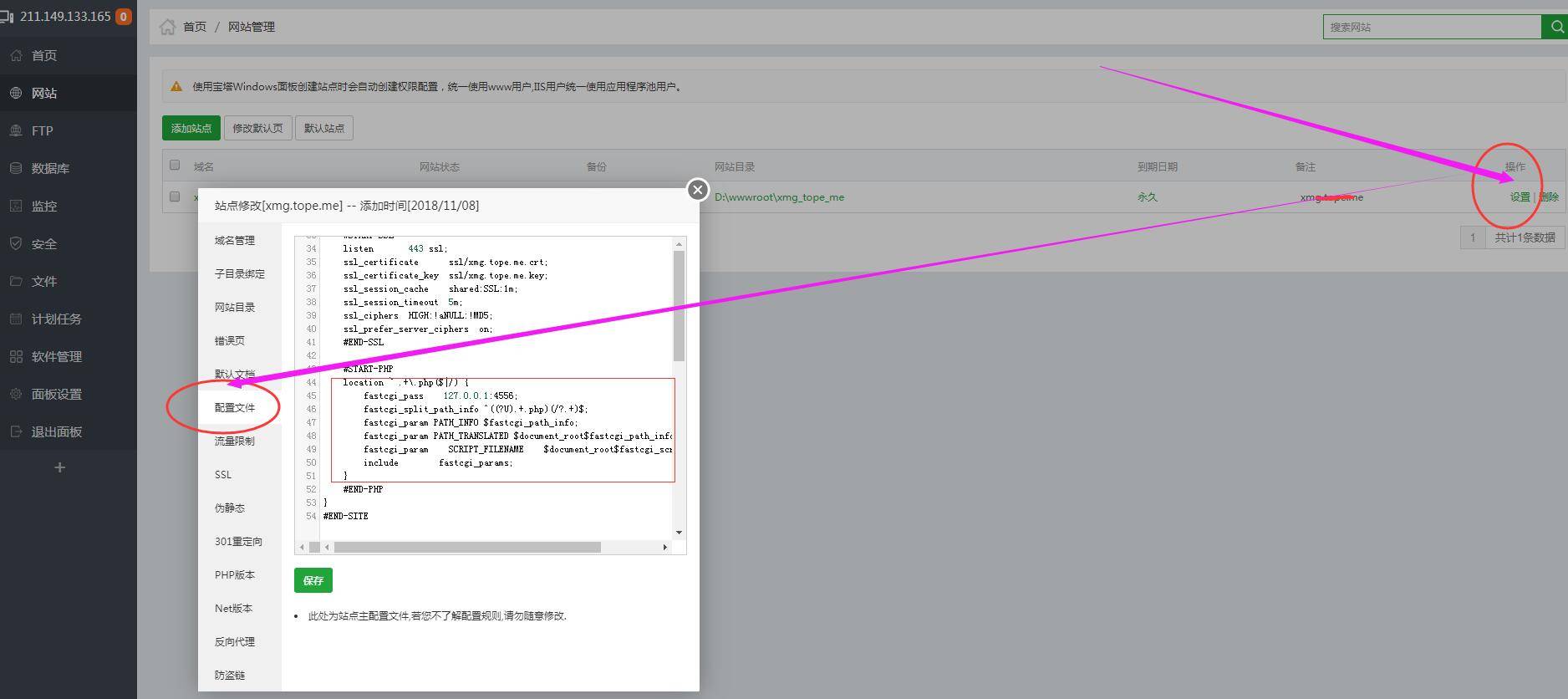Switch to the PHP版本 tab
The width and height of the screenshot is (1568, 699).
pos(234,574)
